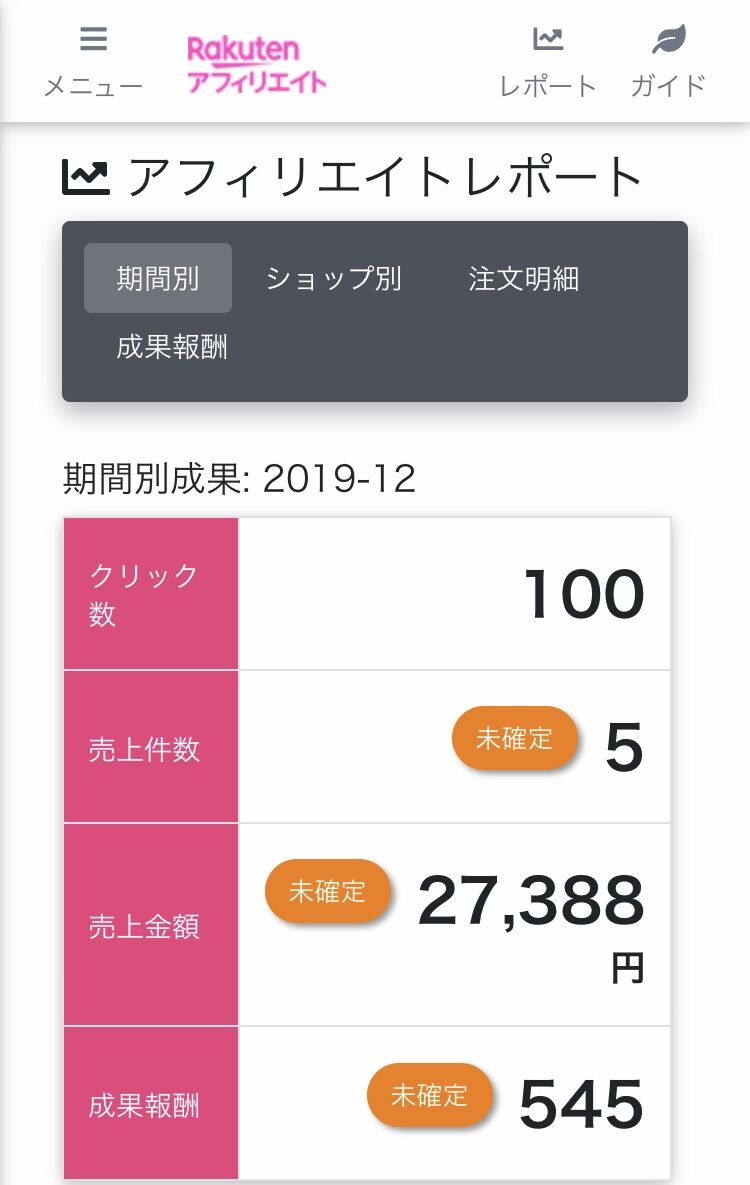Click 未確定 badge next to 27,388
The width and height of the screenshot is (750, 1185).
pos(327,891)
